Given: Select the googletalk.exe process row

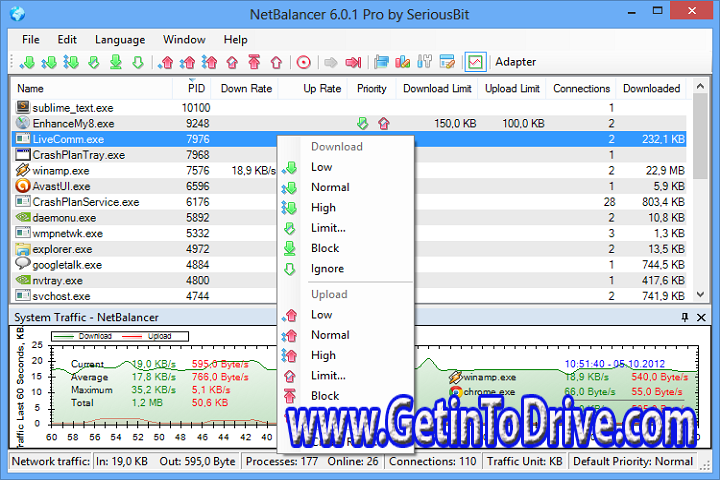Looking at the screenshot, I should (145, 265).
